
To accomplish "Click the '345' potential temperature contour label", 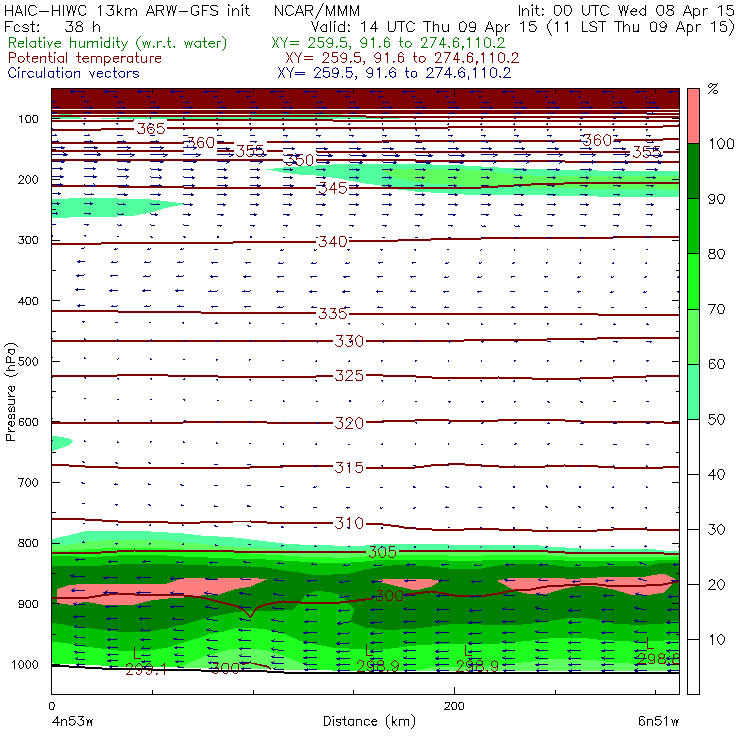I will (333, 188).
